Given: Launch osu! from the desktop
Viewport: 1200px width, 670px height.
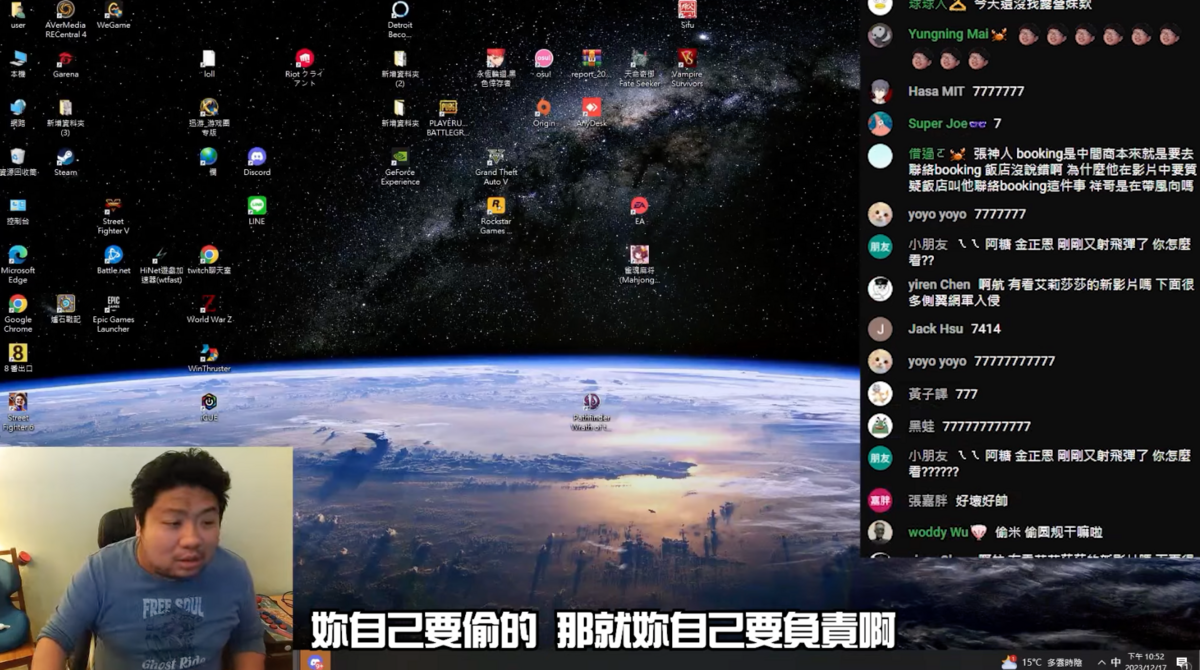Looking at the screenshot, I should click(x=543, y=64).
